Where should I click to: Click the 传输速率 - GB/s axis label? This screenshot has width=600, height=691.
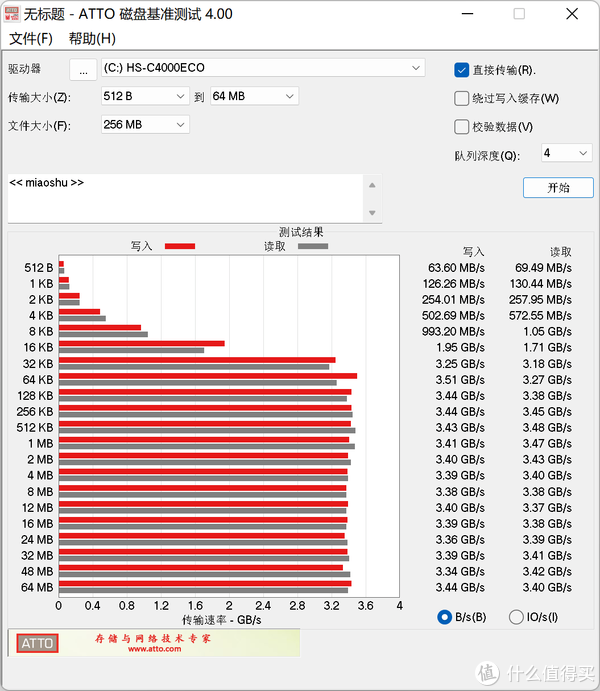coord(222,620)
